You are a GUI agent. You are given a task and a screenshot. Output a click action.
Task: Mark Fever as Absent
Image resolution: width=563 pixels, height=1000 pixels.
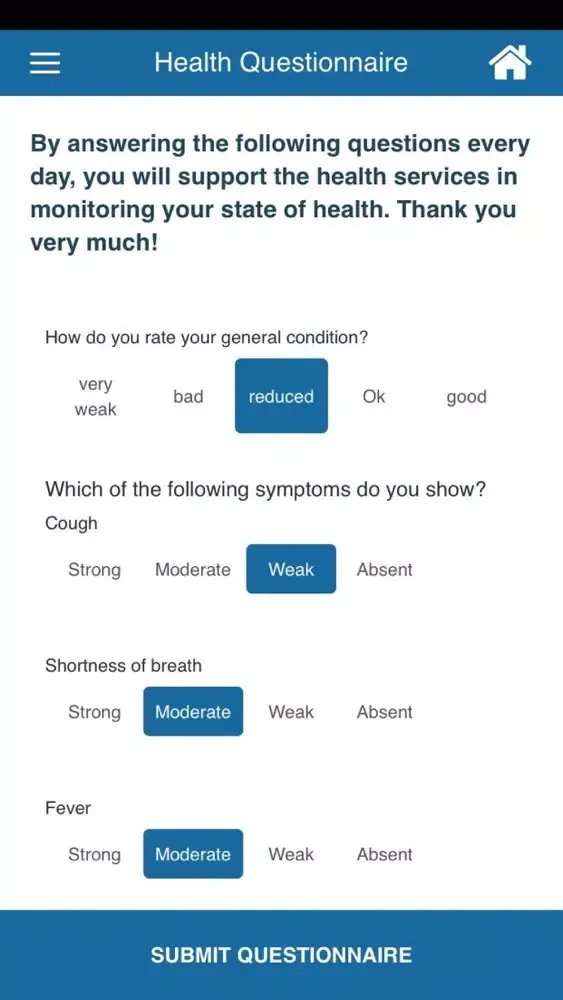(384, 854)
